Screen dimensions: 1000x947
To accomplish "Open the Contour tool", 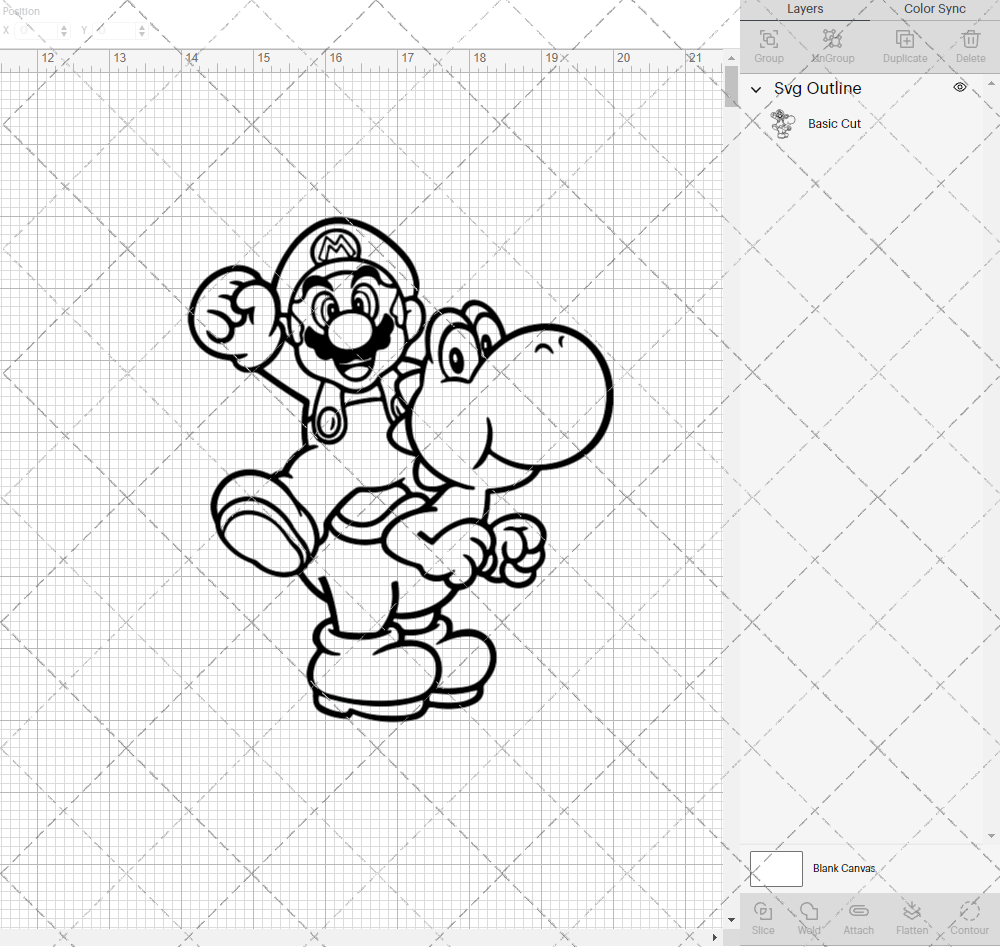I will coord(968,916).
